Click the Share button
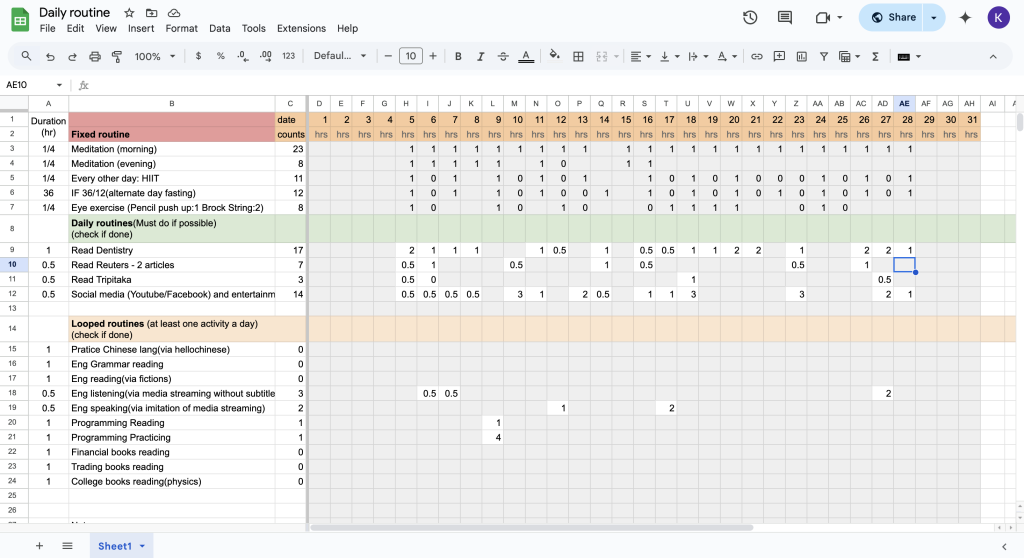This screenshot has height=558, width=1024. pyautogui.click(x=892, y=17)
